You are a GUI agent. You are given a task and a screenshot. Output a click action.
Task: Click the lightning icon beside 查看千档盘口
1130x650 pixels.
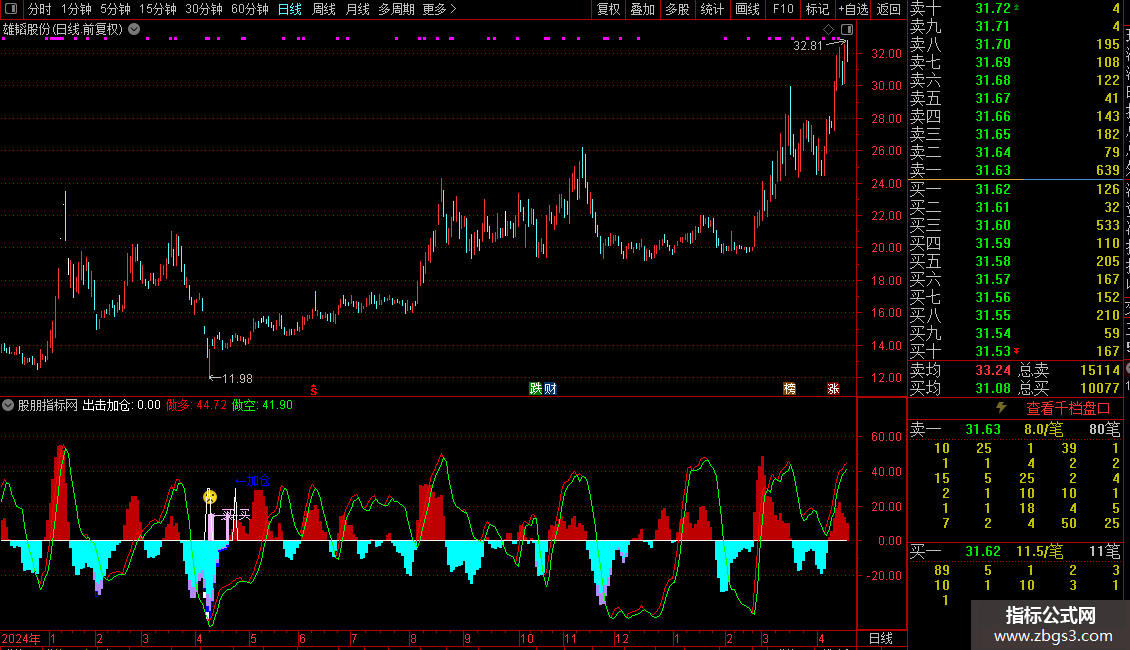click(x=1001, y=408)
